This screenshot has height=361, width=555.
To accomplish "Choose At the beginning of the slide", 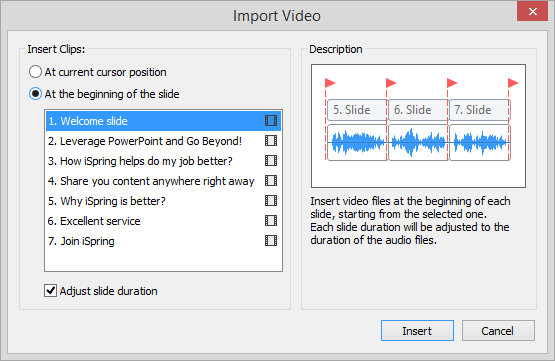I will [x=35, y=94].
